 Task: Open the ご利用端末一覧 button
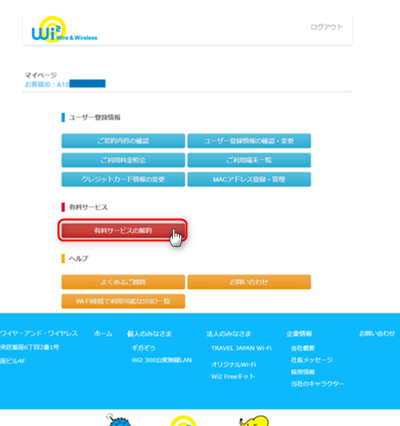coord(249,160)
